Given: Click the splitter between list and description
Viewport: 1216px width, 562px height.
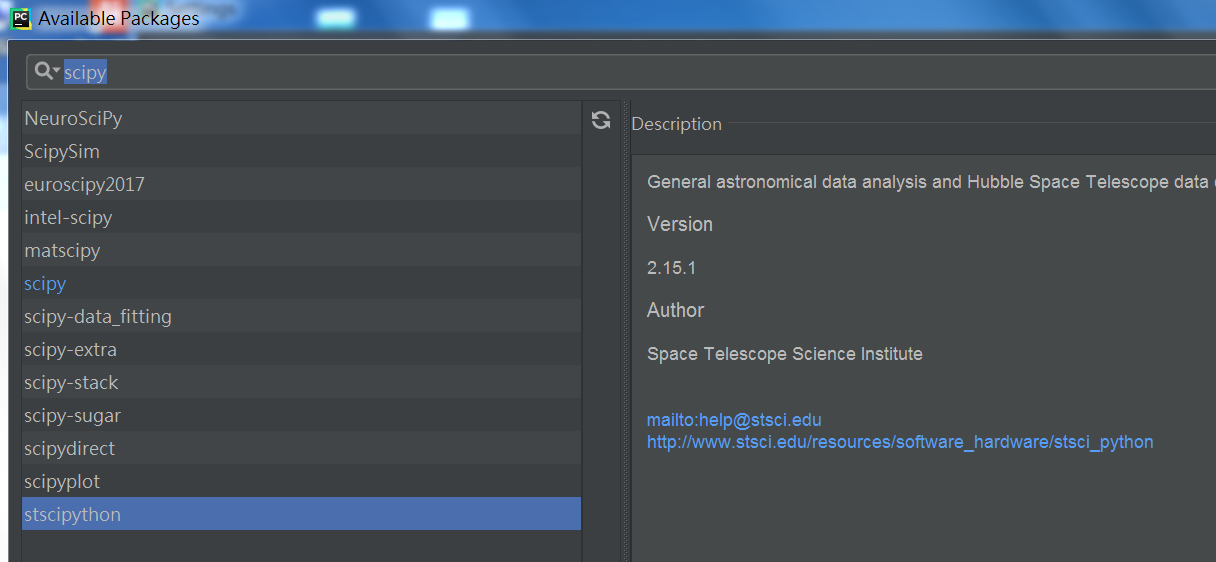Looking at the screenshot, I should pyautogui.click(x=626, y=330).
